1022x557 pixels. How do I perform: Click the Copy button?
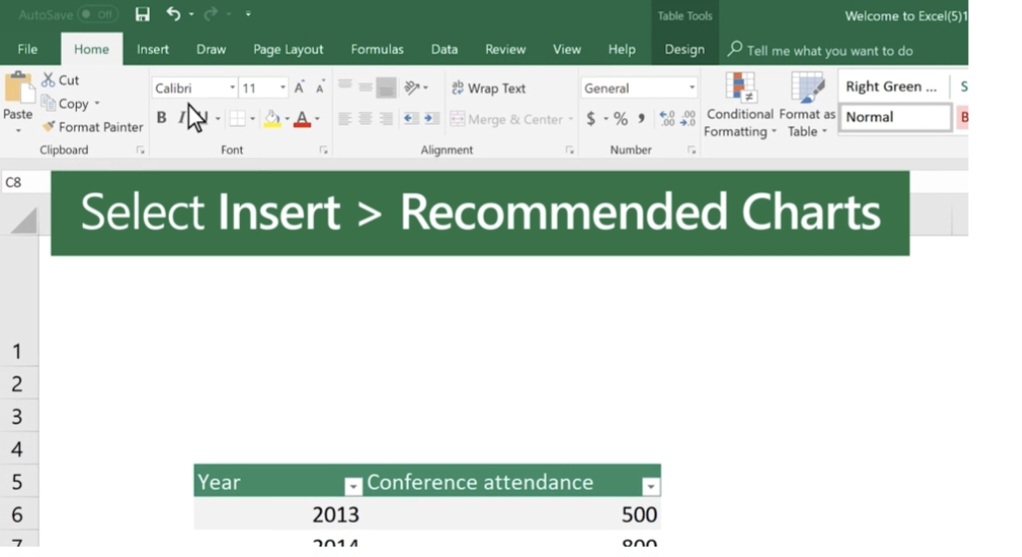[65, 104]
